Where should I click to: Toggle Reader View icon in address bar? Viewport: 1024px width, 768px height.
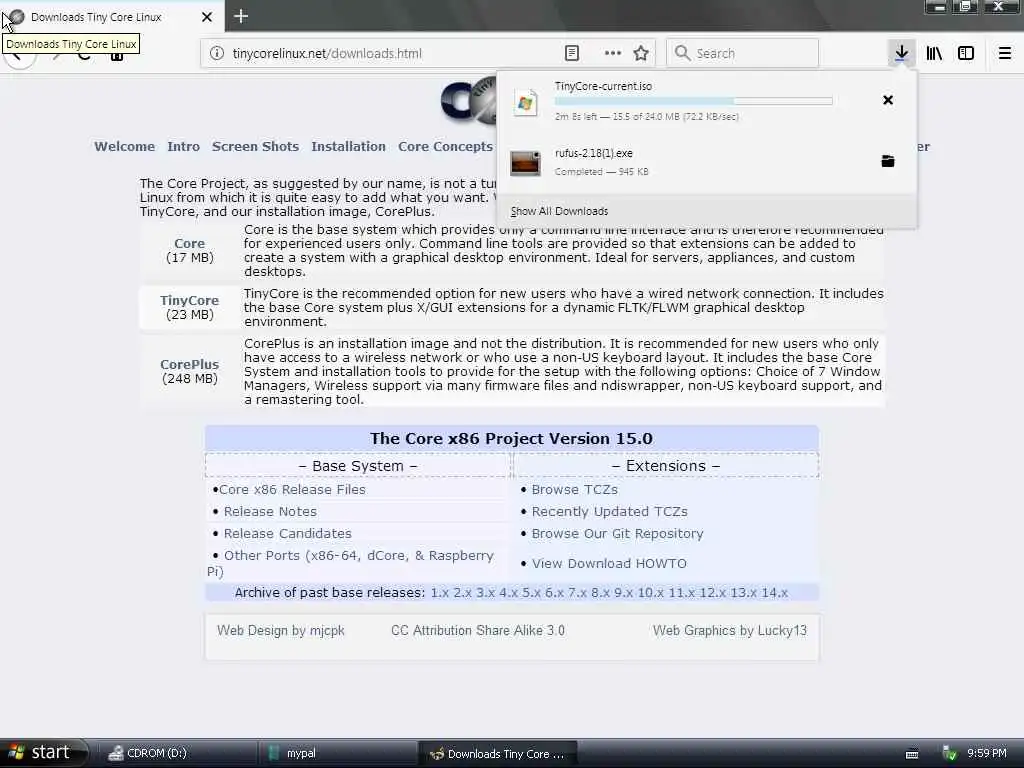[x=571, y=53]
